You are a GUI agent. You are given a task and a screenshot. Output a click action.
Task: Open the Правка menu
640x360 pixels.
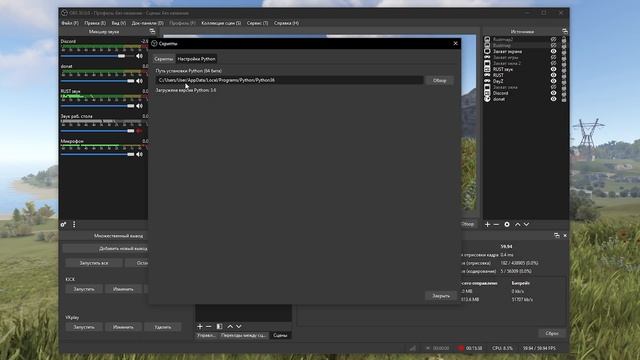95,23
